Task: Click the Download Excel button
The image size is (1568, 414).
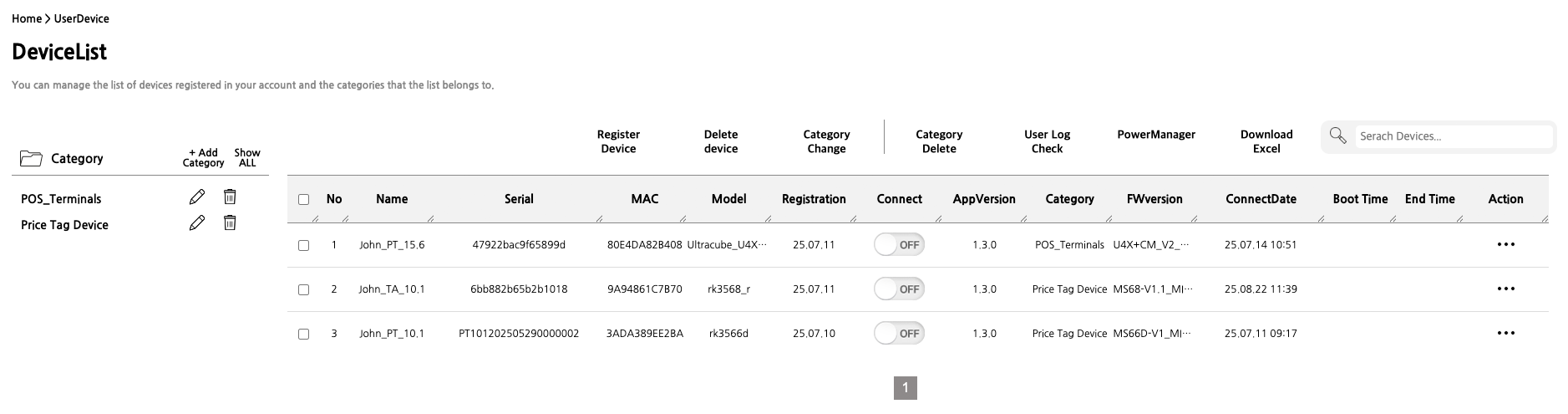Action: click(1266, 141)
